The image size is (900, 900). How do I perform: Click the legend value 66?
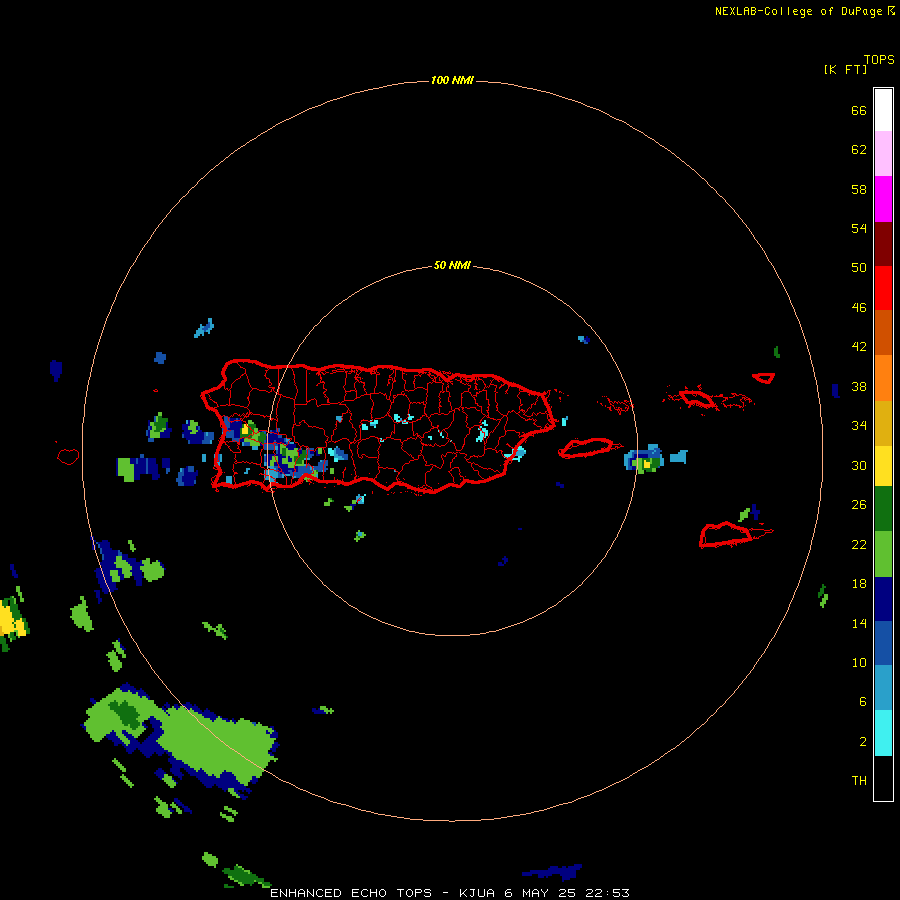(x=859, y=111)
